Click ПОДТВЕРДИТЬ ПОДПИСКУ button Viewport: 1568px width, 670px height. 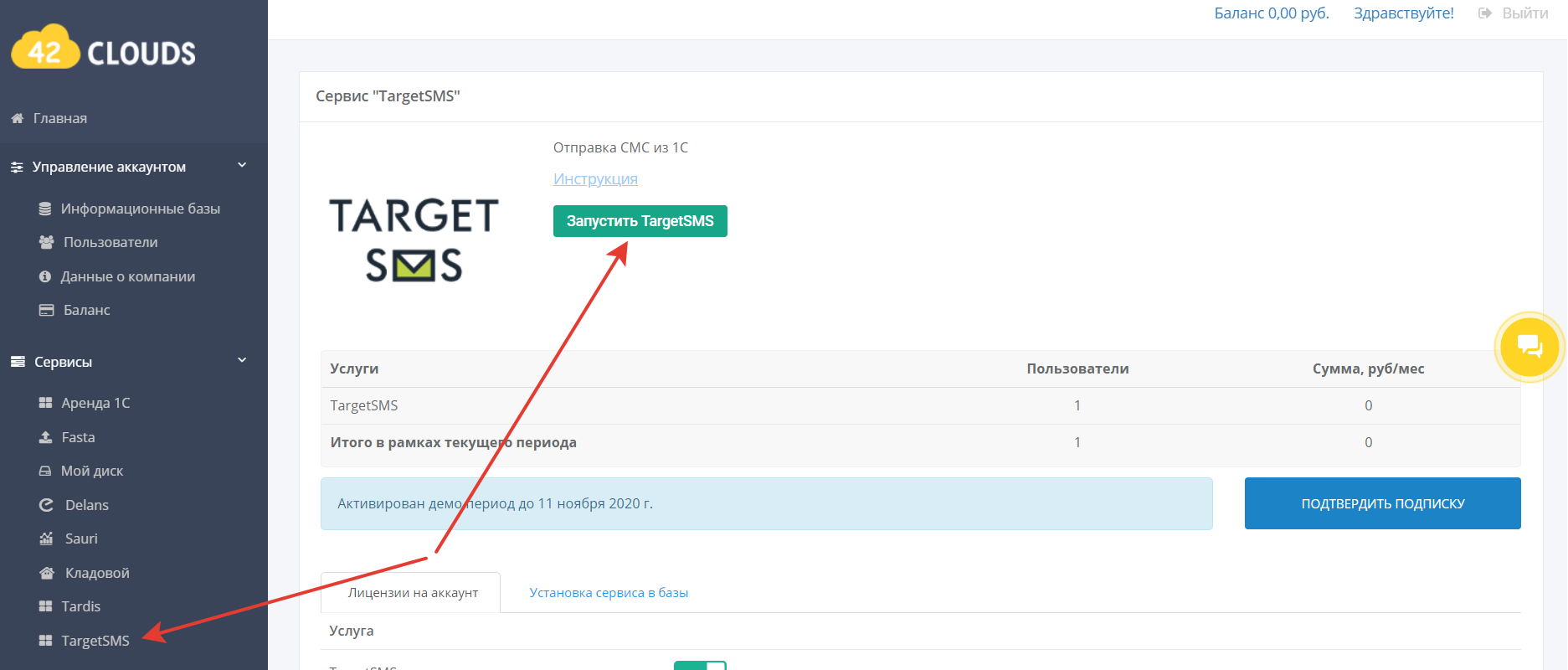[1383, 503]
